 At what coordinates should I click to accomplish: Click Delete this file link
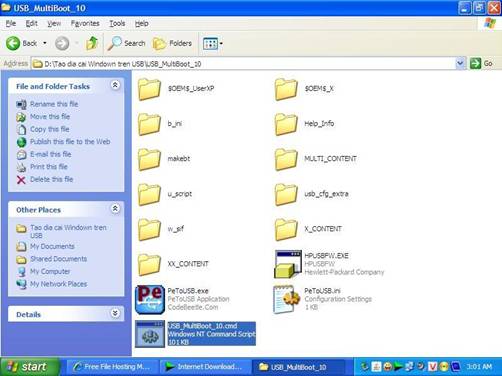52,179
